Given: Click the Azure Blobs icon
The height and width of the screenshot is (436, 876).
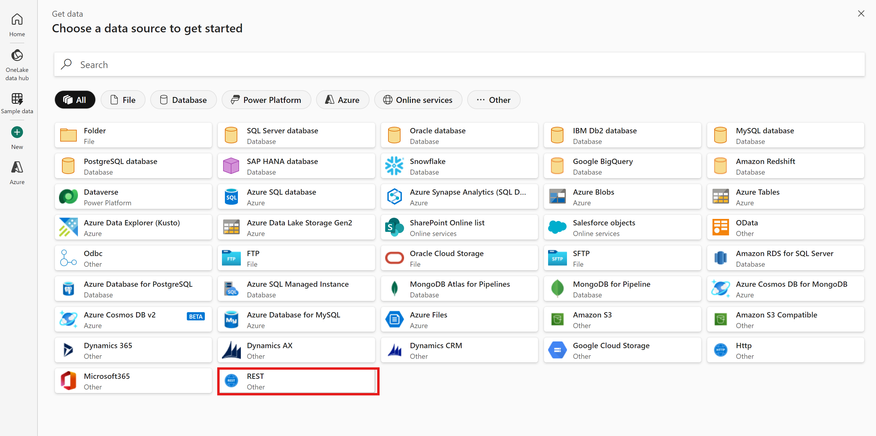Looking at the screenshot, I should click(557, 196).
